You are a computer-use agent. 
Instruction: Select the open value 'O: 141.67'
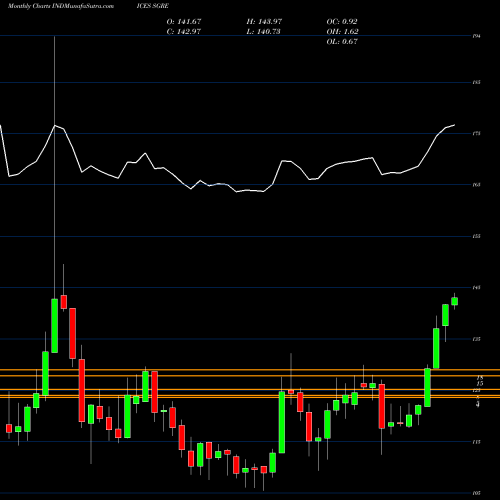pos(184,22)
